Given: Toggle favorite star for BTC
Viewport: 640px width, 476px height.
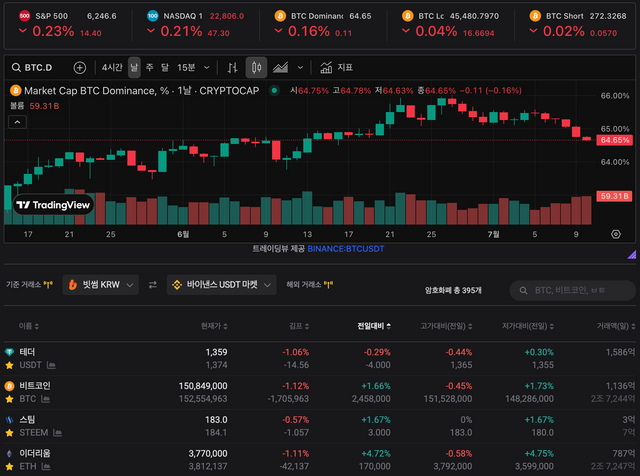Looking at the screenshot, I should [9, 399].
